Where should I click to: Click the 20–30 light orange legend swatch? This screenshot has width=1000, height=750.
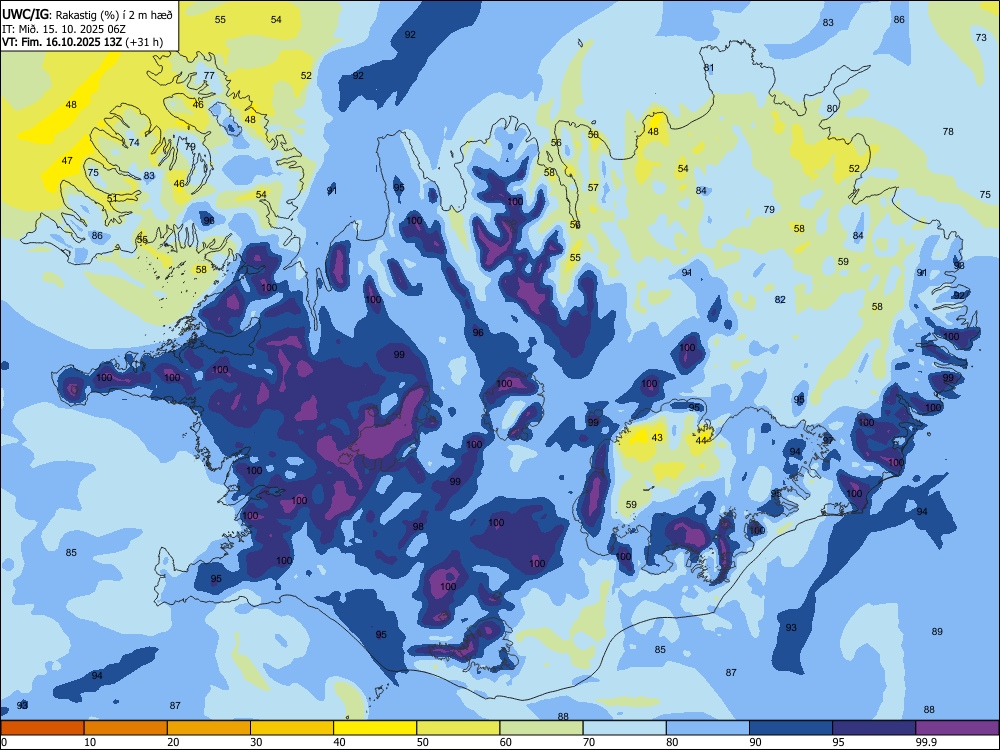209,728
